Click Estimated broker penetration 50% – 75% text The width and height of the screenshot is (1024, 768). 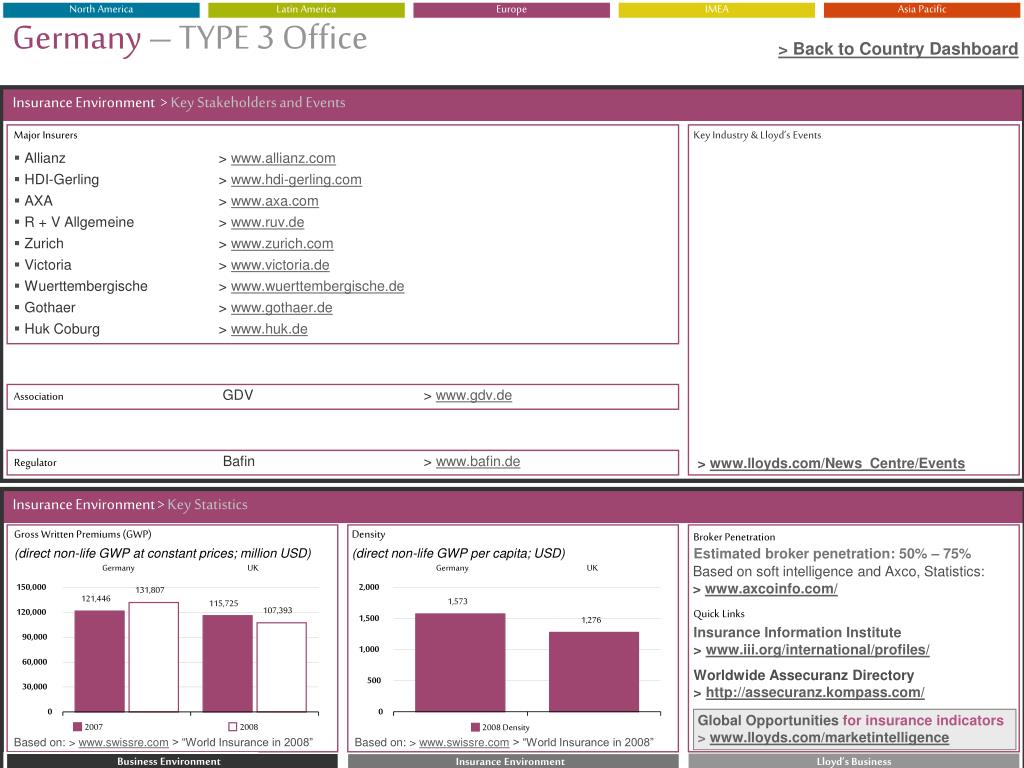point(832,554)
